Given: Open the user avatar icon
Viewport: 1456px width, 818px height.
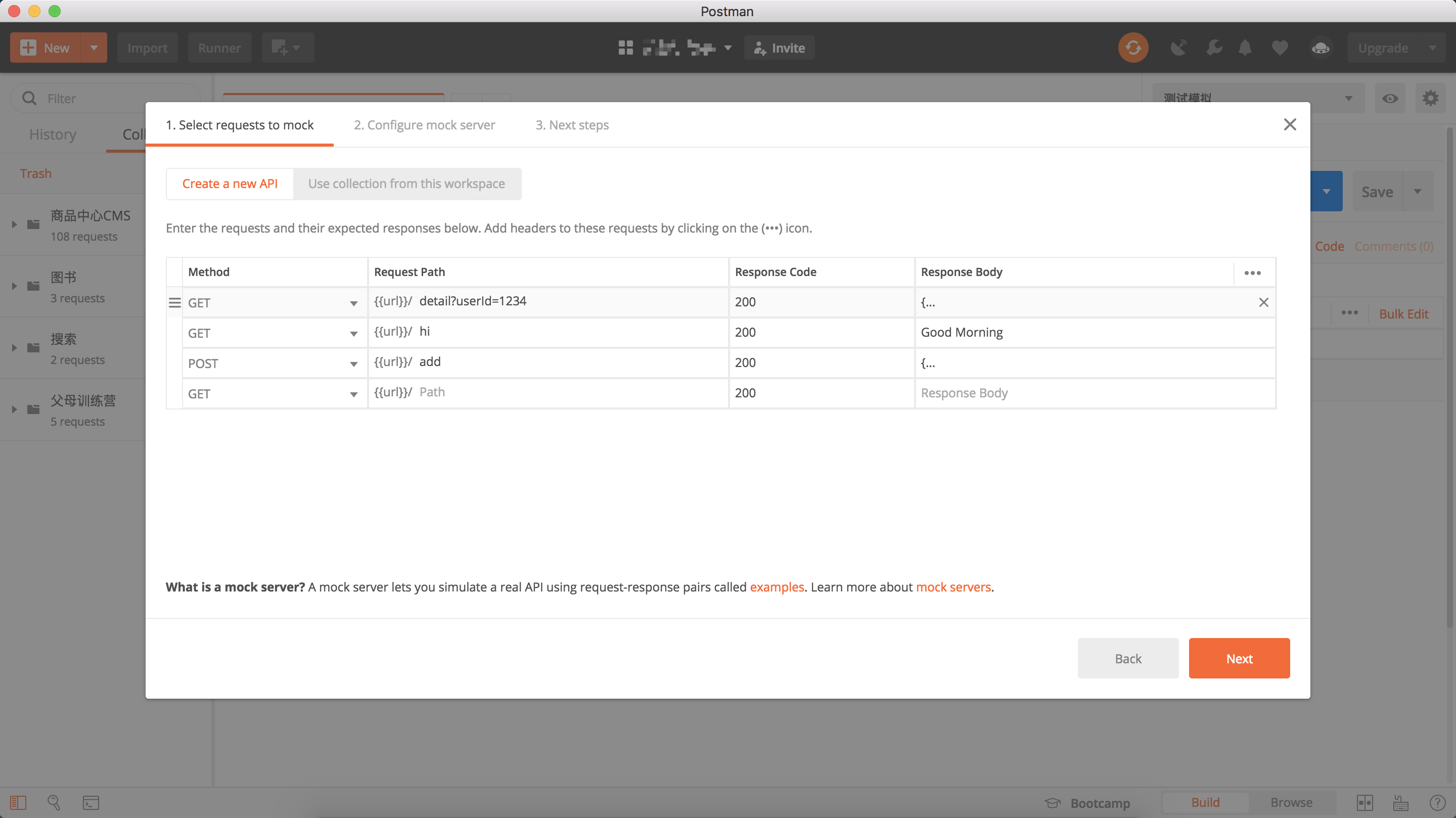Looking at the screenshot, I should (1321, 48).
